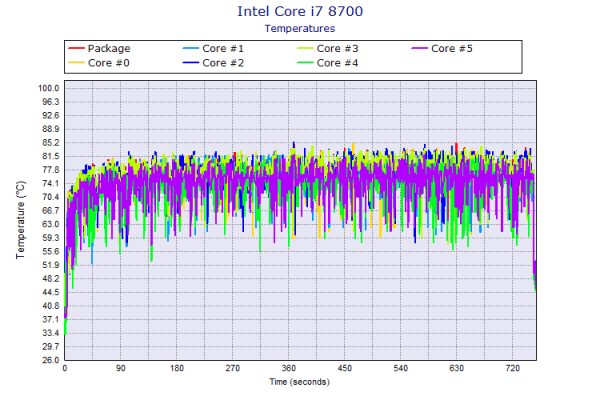Screen dimensions: 600x400
Task: Click the red Package legend line
Action: point(76,48)
